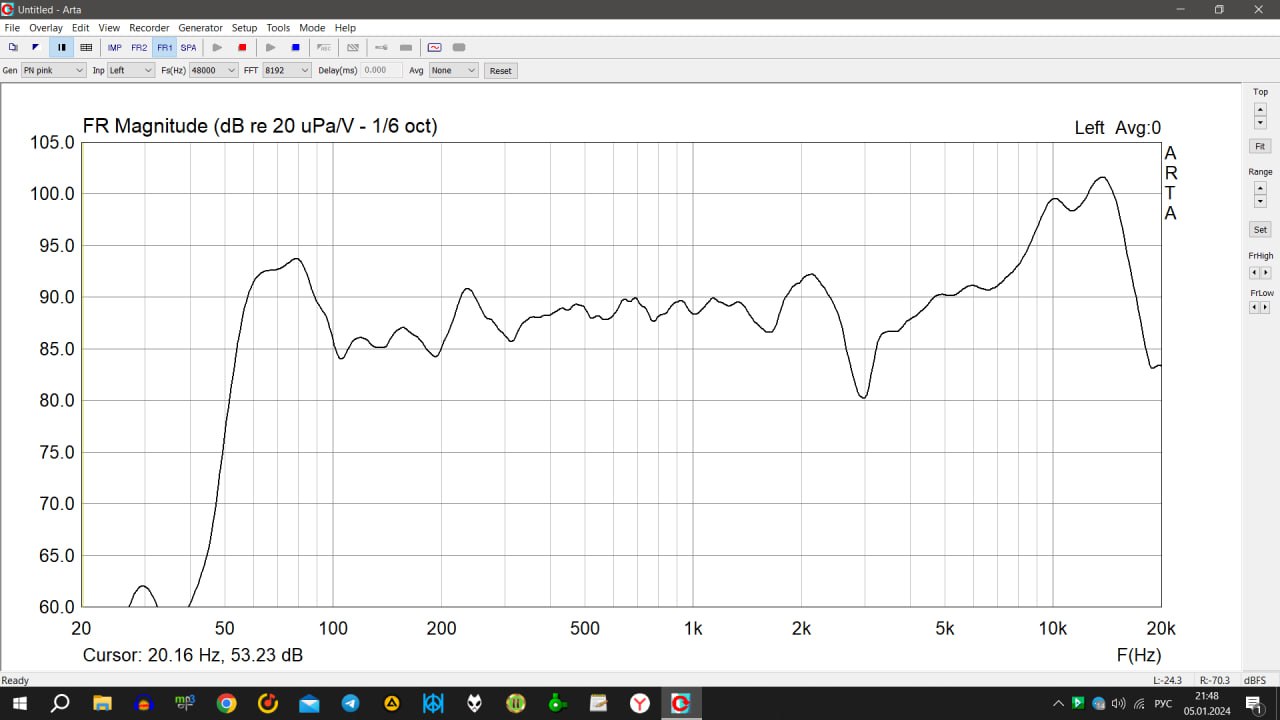
Task: Click the gray connector-shaped toolbar icon
Action: [x=381, y=47]
